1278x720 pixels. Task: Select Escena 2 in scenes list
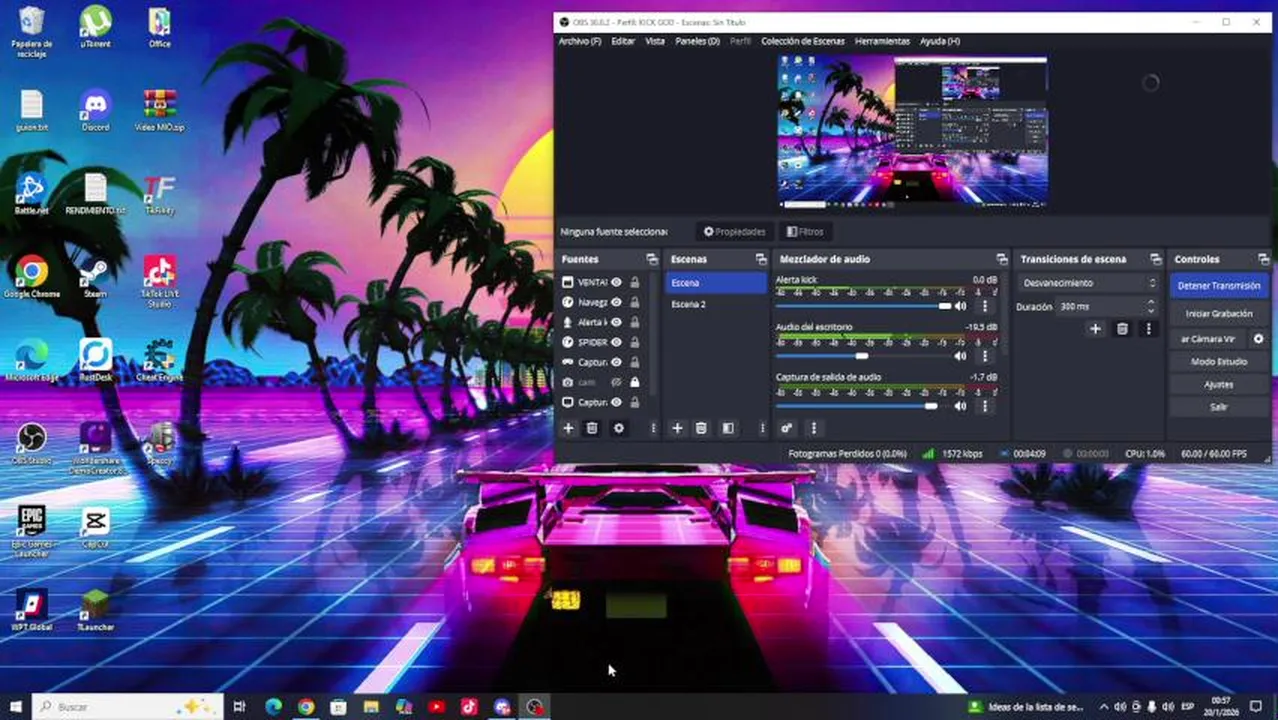[x=716, y=304]
